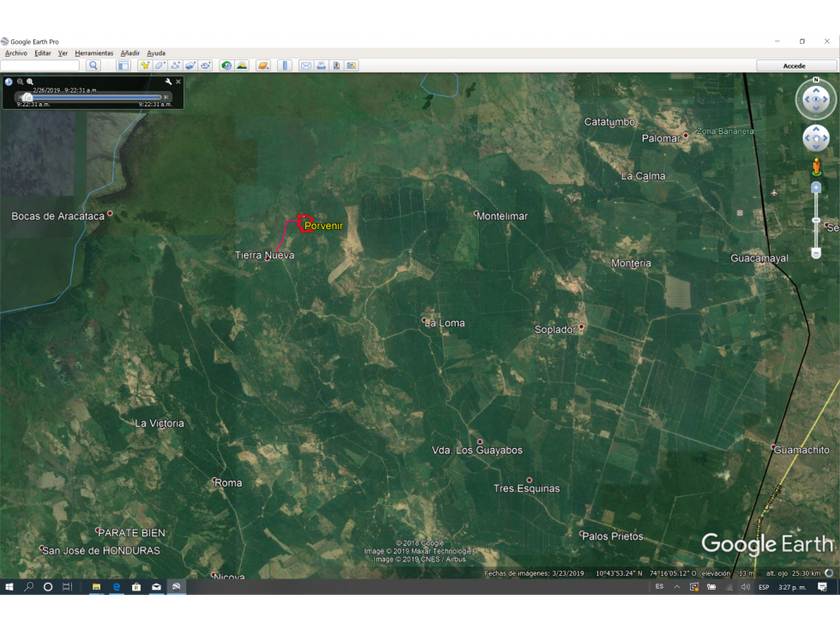Open the Archivo menu
This screenshot has width=840, height=630.
(x=16, y=53)
